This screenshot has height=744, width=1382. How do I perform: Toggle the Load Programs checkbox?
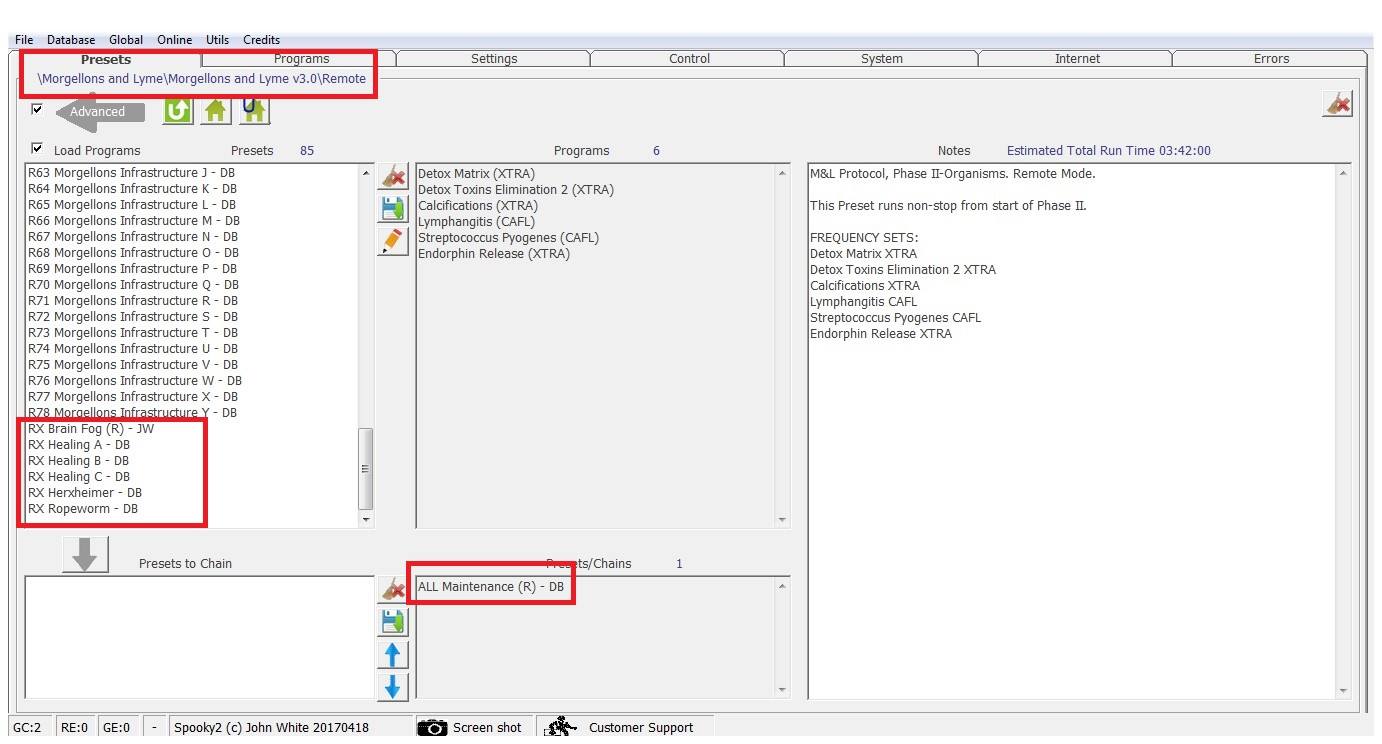tap(38, 149)
